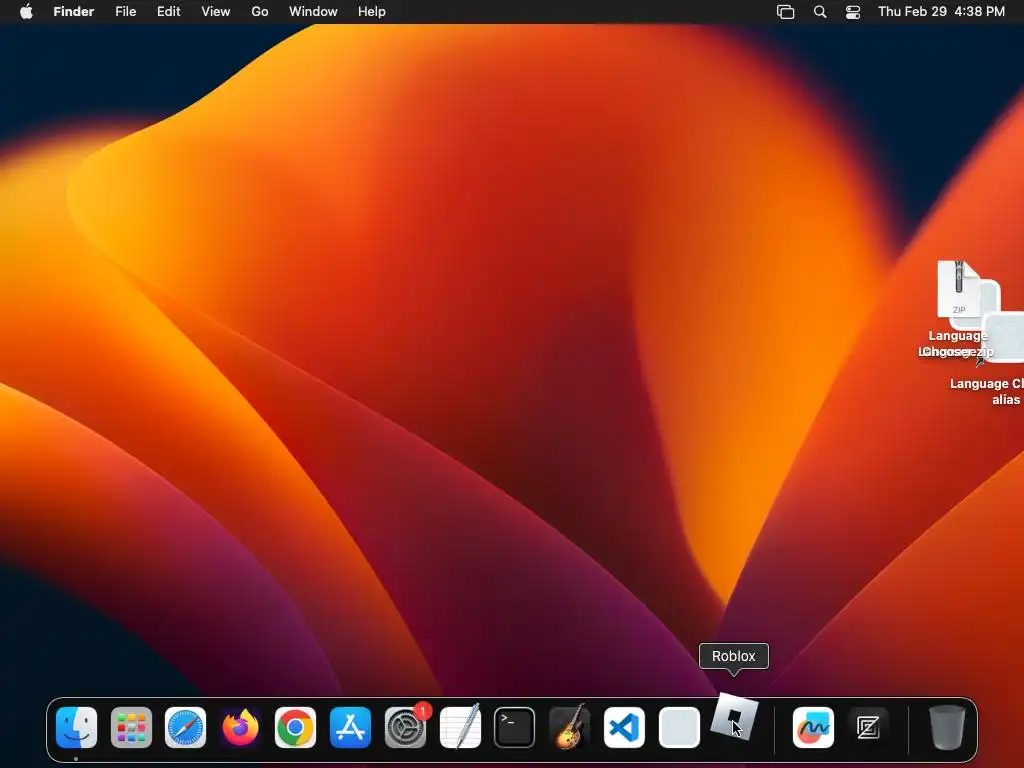This screenshot has width=1024, height=768.
Task: Launch Roblox from the Dock
Action: click(734, 717)
